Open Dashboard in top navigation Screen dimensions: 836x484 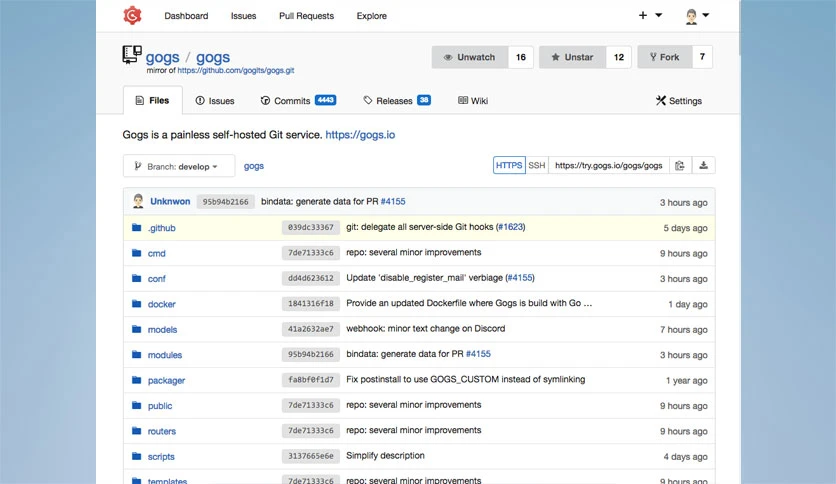(186, 16)
